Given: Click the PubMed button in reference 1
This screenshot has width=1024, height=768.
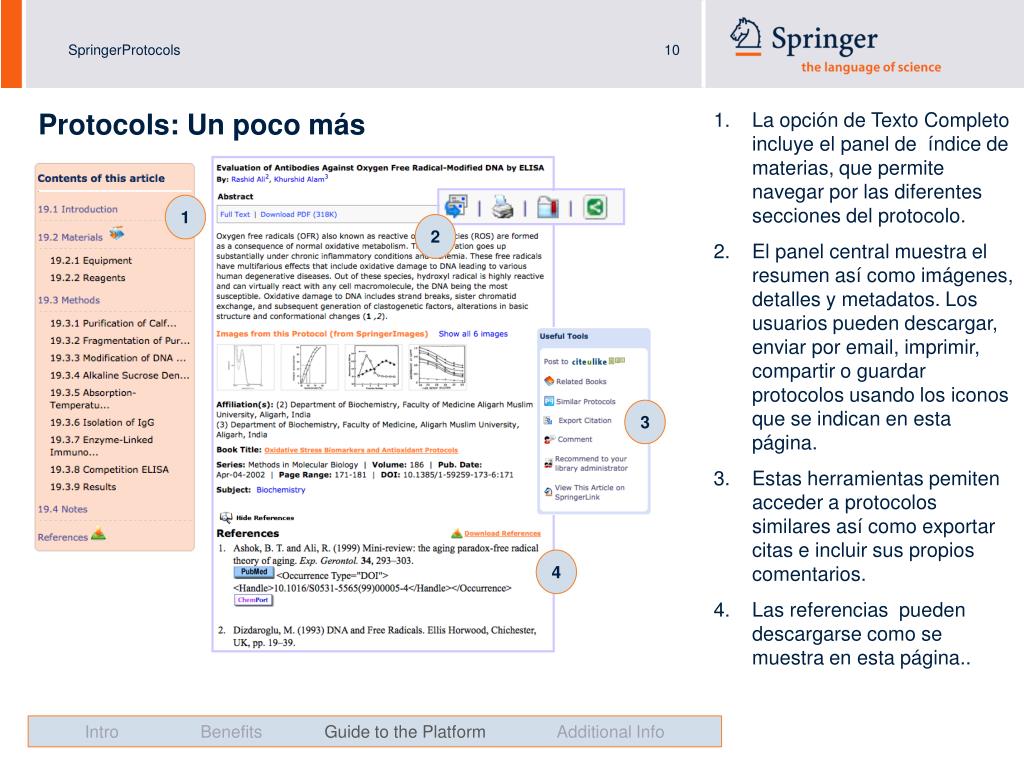Looking at the screenshot, I should pyautogui.click(x=253, y=572).
